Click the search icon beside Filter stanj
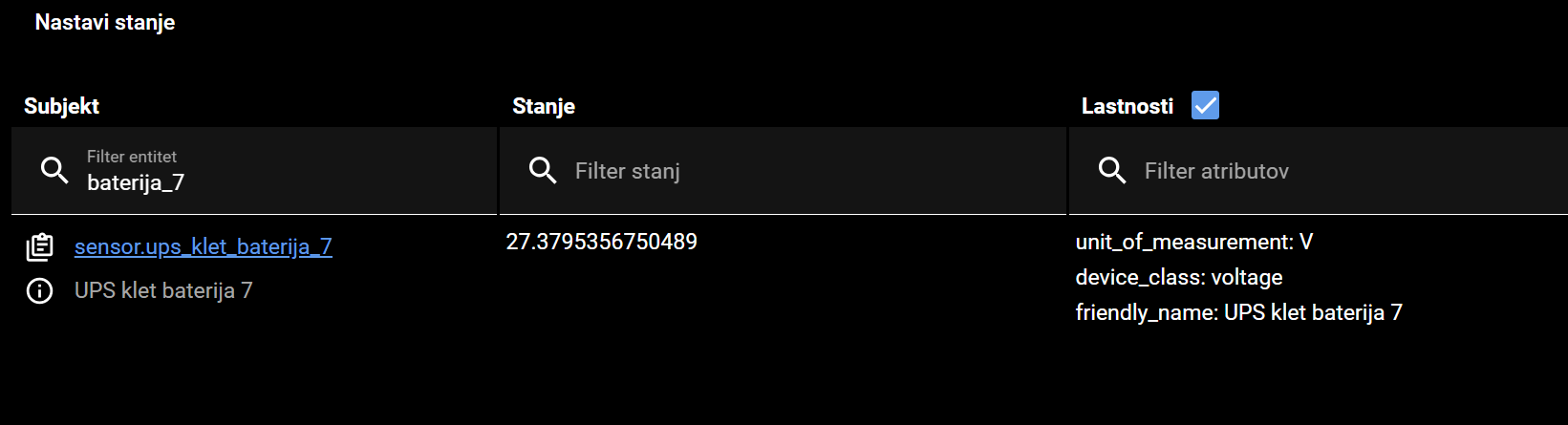The width and height of the screenshot is (1568, 425). [543, 170]
